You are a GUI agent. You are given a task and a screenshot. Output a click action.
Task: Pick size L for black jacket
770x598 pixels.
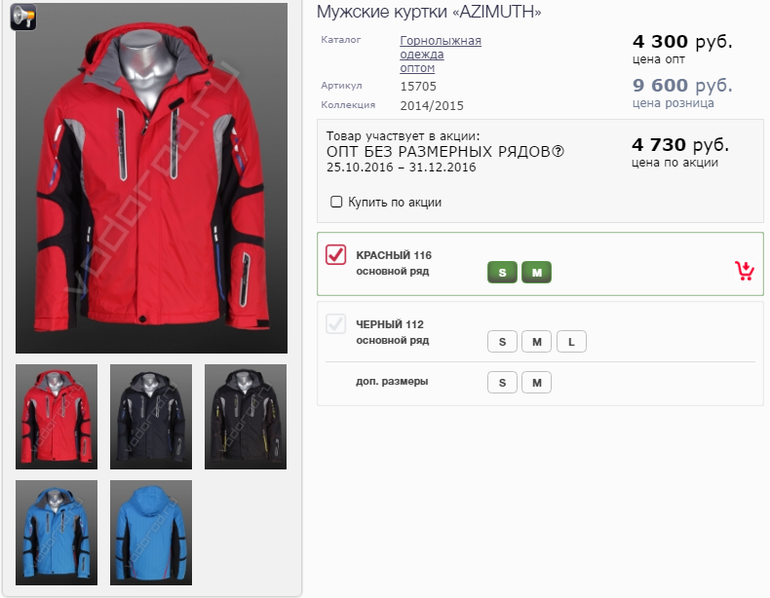(571, 342)
